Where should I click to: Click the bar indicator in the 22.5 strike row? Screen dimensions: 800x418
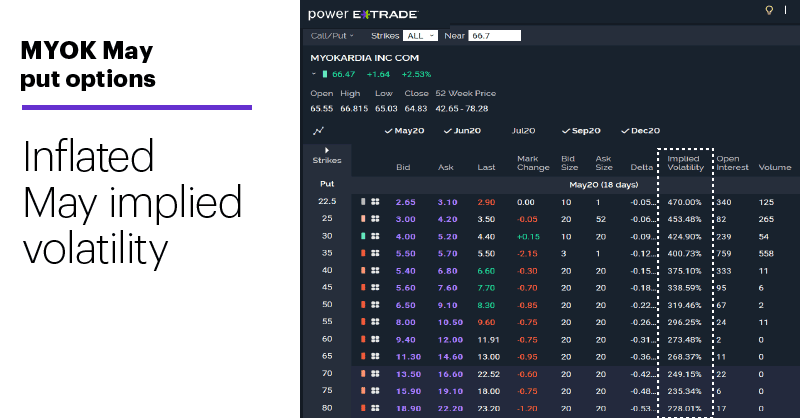click(363, 202)
